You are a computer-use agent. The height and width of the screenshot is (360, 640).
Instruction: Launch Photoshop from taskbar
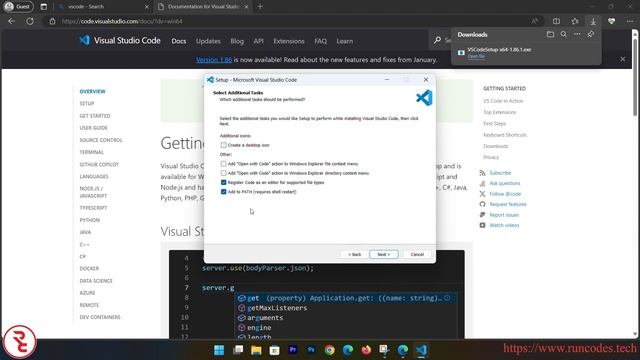pyautogui.click(x=311, y=350)
